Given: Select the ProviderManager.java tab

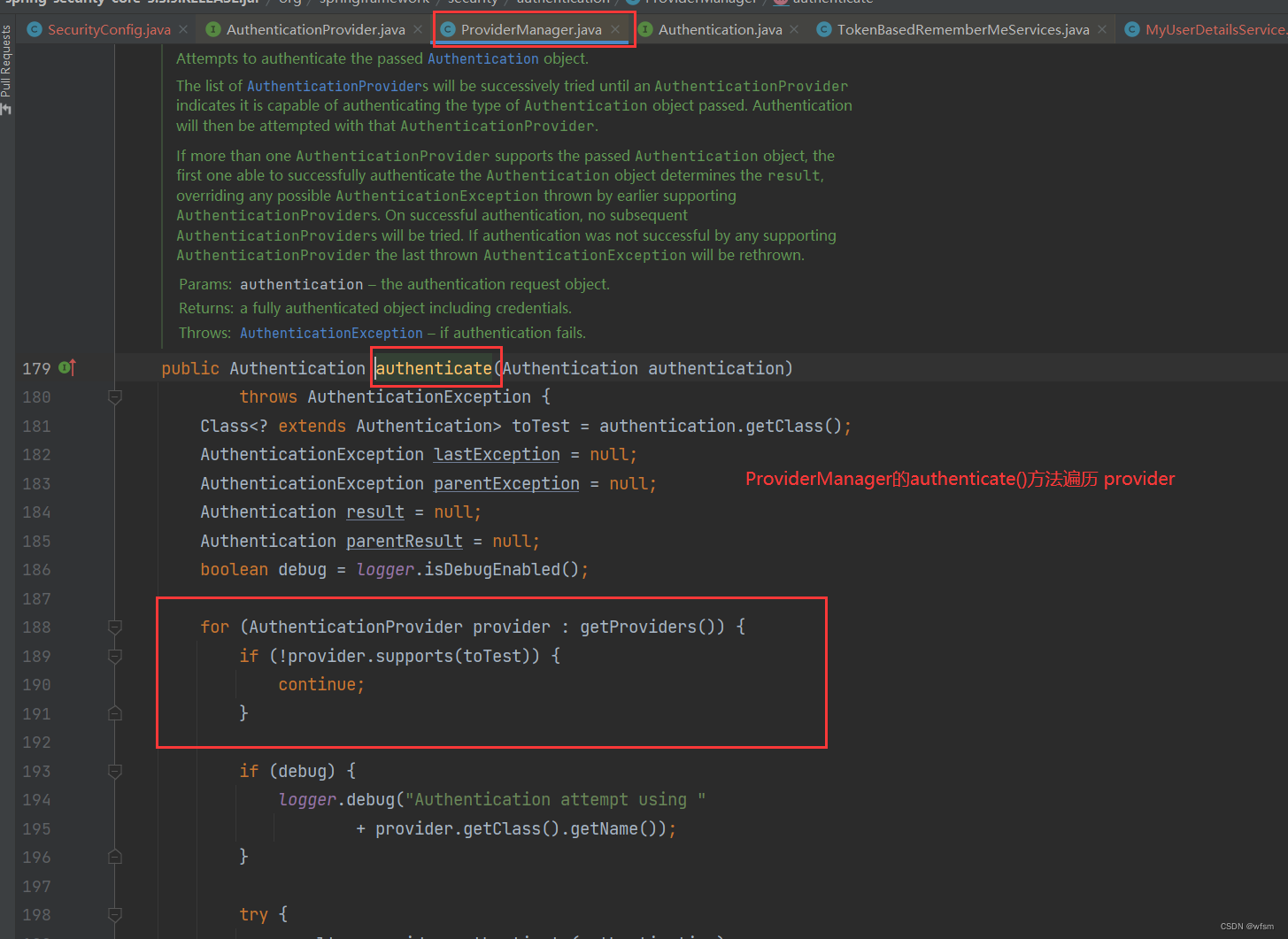Looking at the screenshot, I should pyautogui.click(x=531, y=30).
